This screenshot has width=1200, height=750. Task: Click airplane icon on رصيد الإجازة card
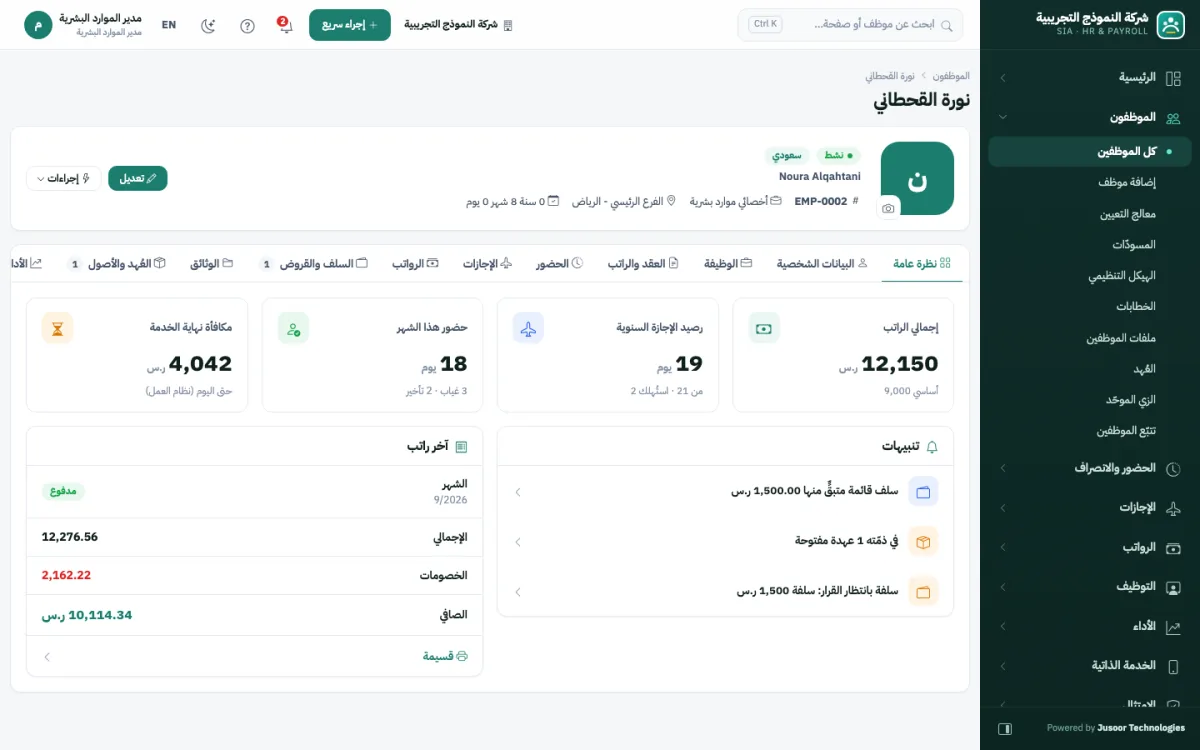[528, 328]
